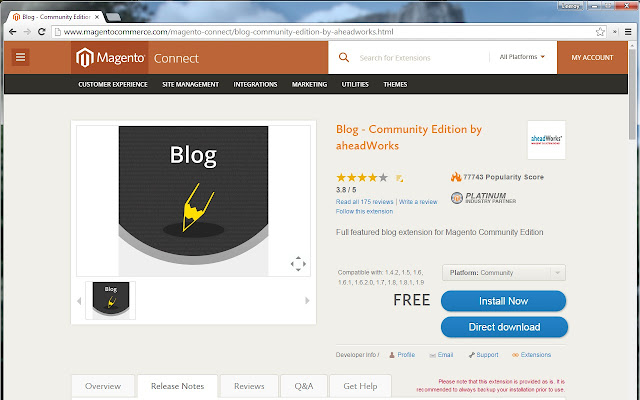
Task: Click the small note icon beside stars
Action: [400, 178]
